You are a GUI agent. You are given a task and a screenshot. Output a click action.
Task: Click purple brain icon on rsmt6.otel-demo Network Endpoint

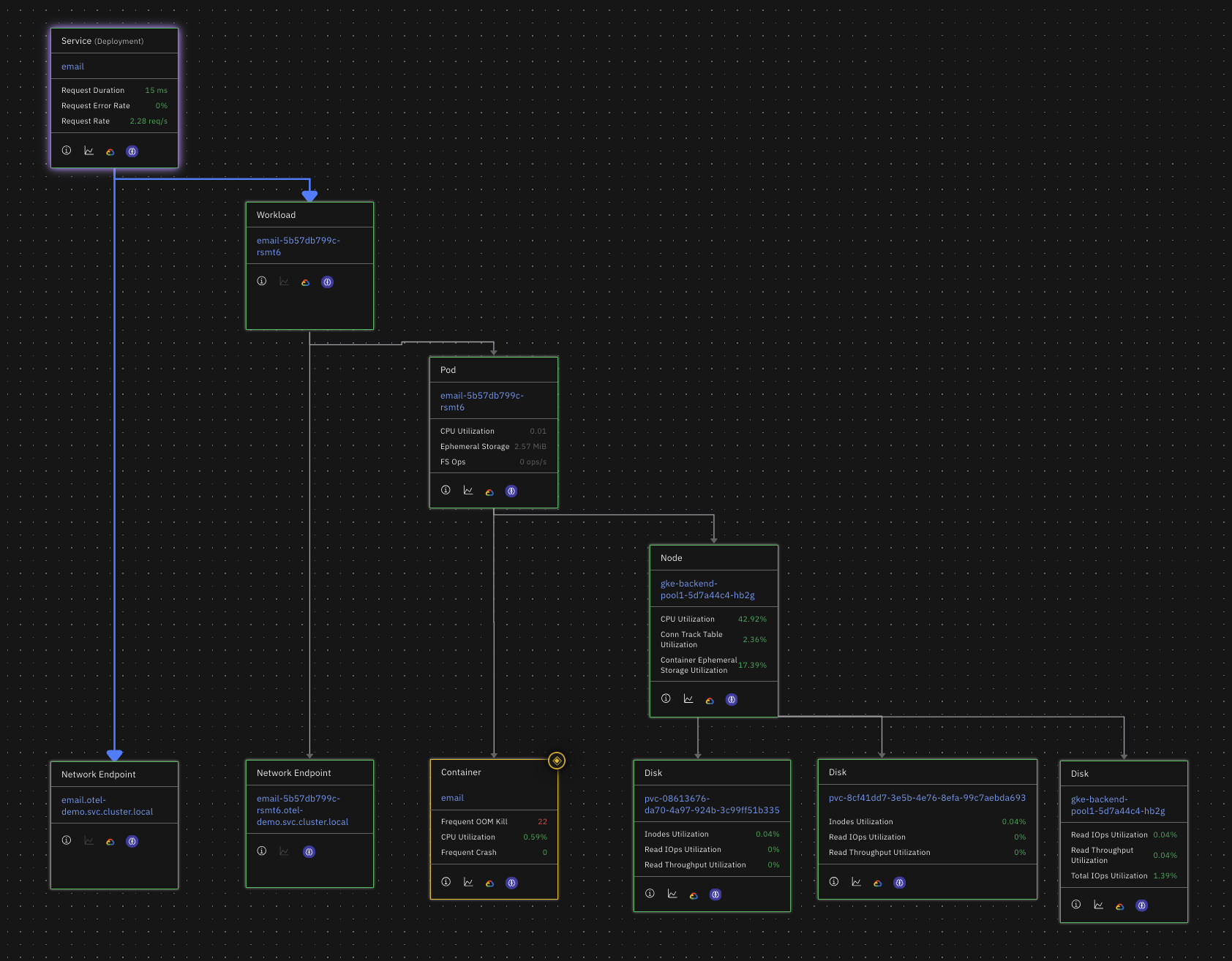tap(309, 852)
